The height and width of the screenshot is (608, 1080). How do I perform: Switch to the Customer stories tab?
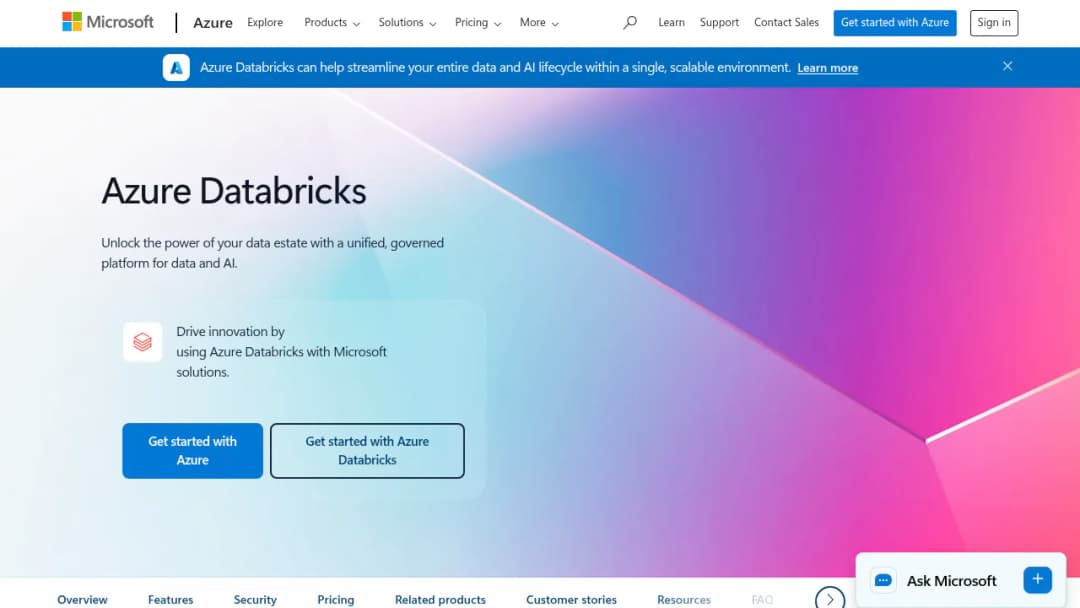coord(571,600)
